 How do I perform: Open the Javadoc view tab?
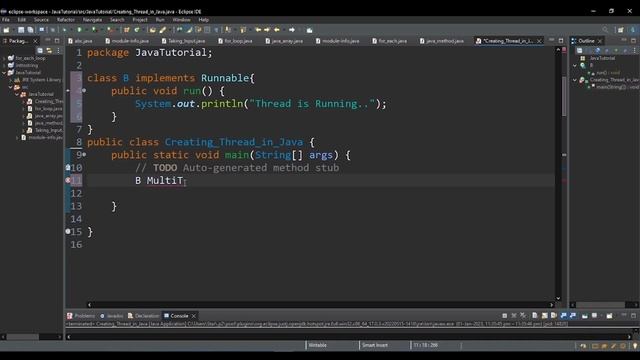click(111, 316)
